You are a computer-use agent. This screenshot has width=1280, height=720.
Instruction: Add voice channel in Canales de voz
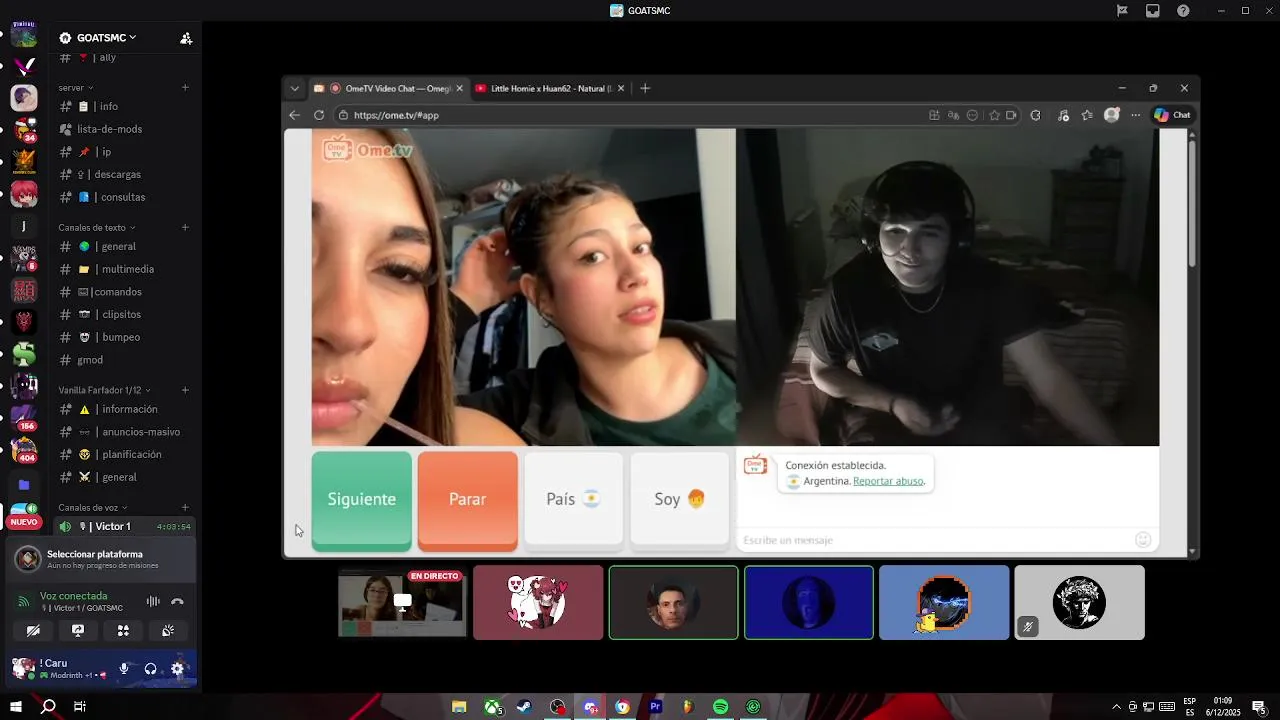[x=185, y=507]
